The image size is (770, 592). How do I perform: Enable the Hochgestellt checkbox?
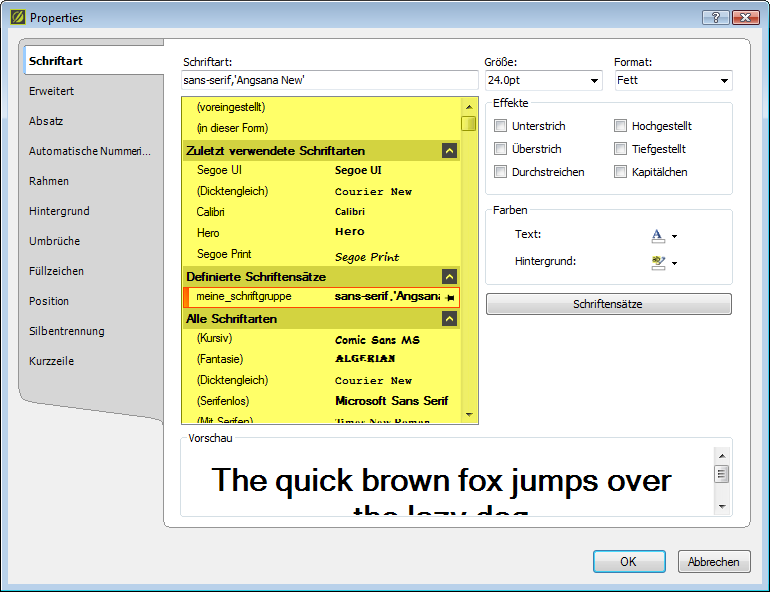pos(621,126)
